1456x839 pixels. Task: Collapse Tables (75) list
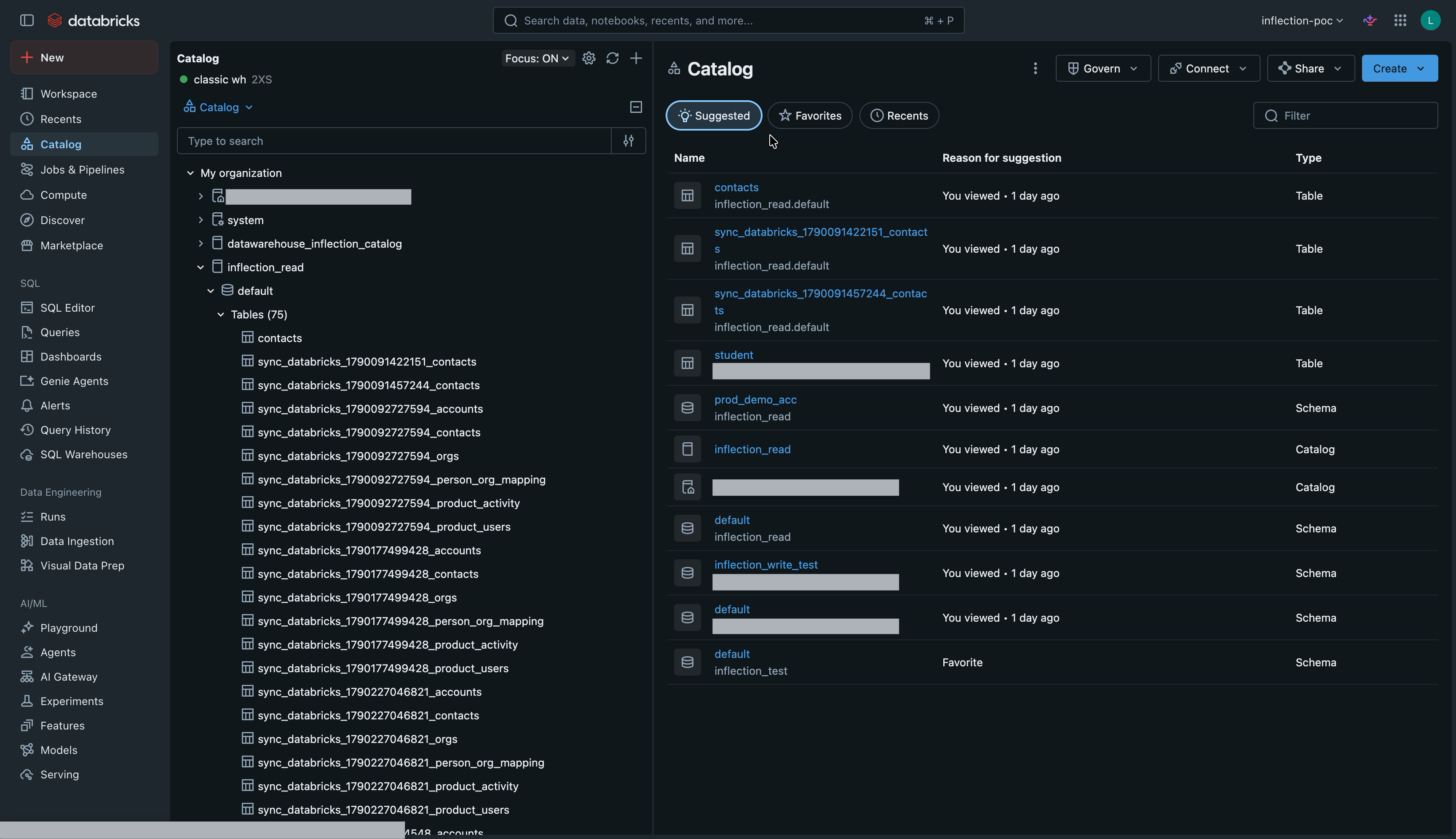pos(220,315)
